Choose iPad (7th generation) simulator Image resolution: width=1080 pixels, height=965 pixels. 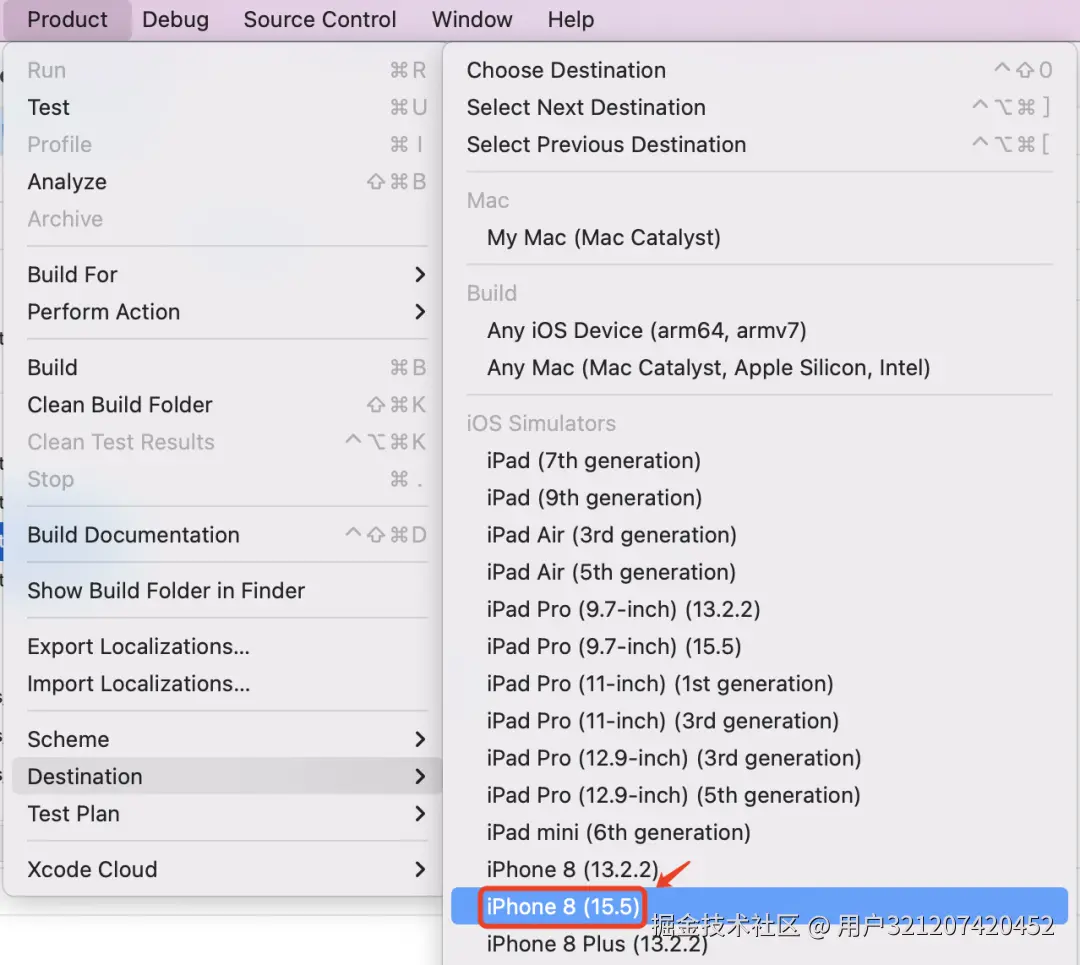pyautogui.click(x=759, y=461)
